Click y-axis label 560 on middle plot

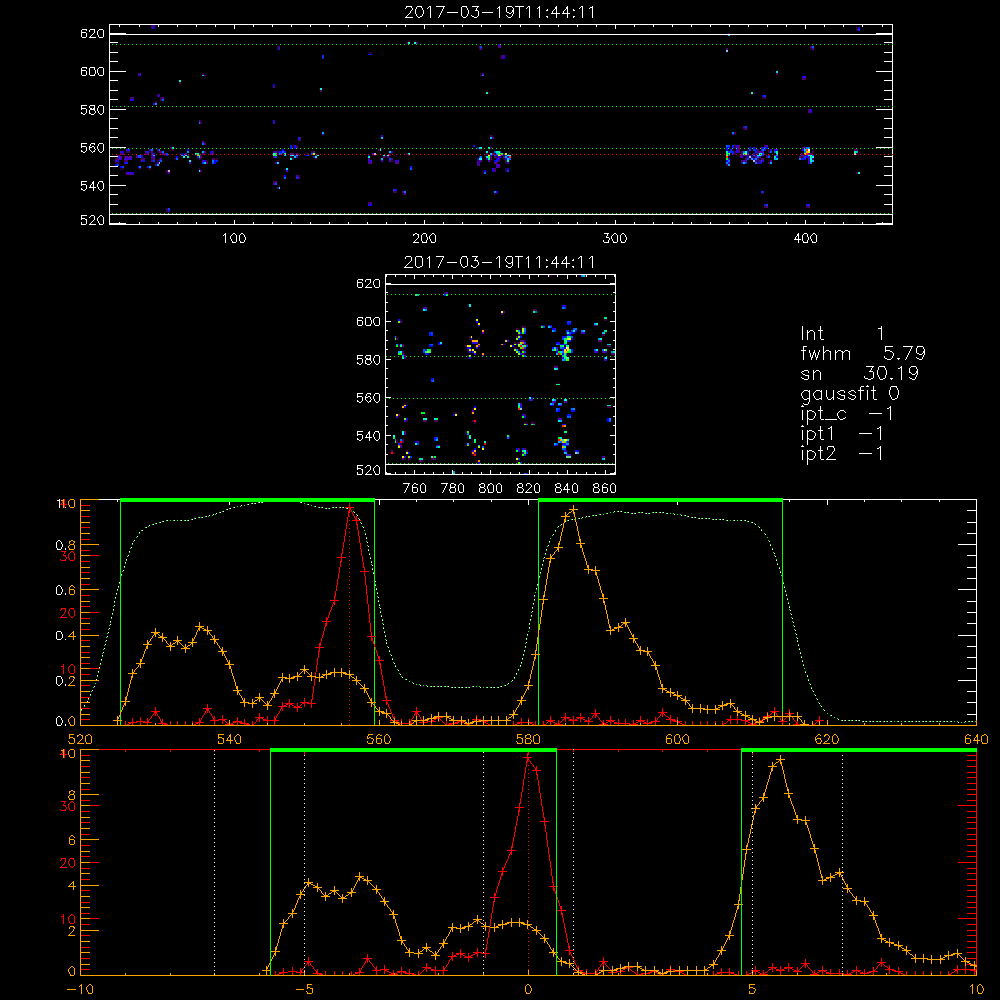(x=369, y=398)
